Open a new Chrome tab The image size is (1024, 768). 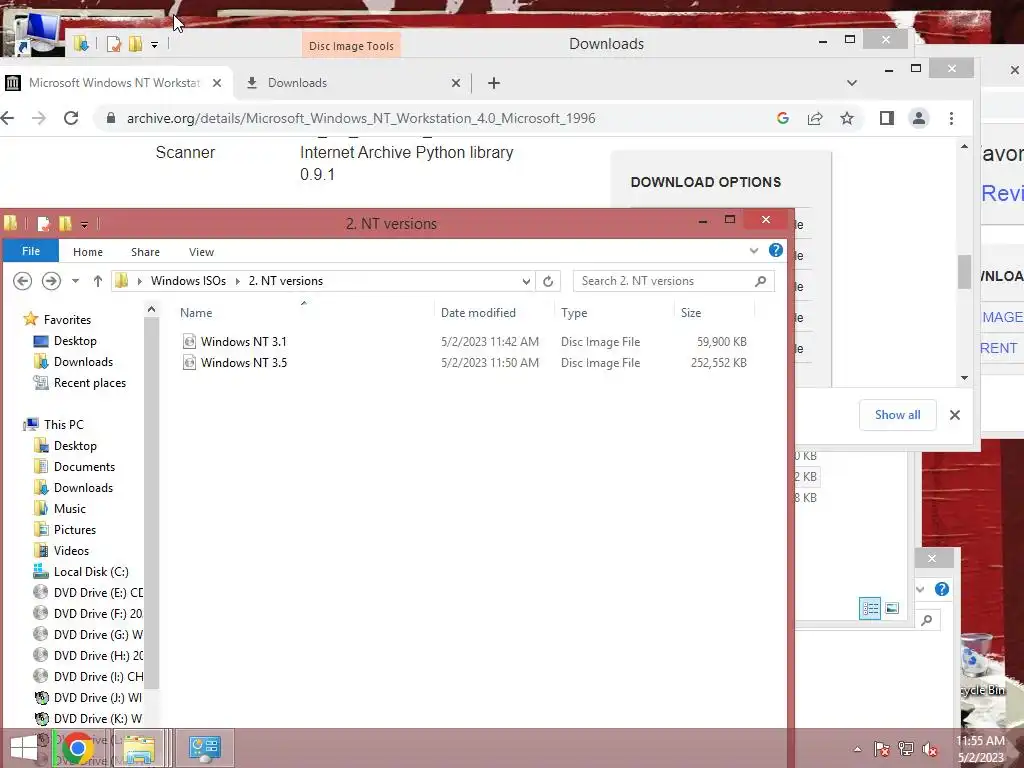494,83
